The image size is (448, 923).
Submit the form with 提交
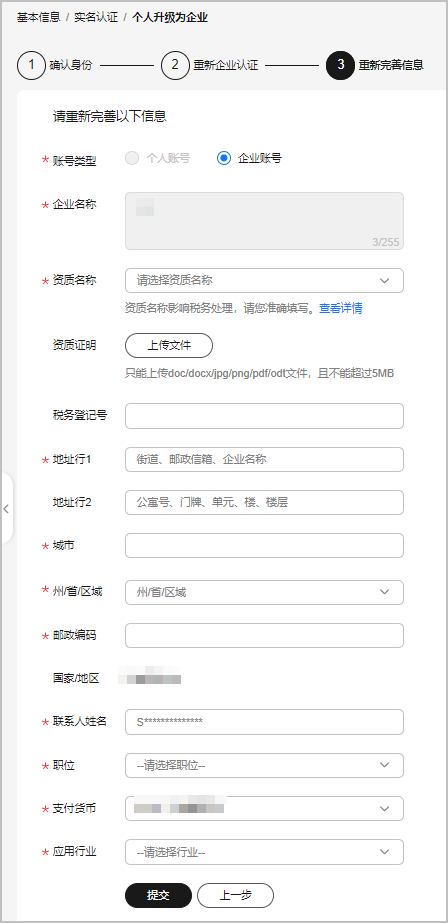click(158, 895)
